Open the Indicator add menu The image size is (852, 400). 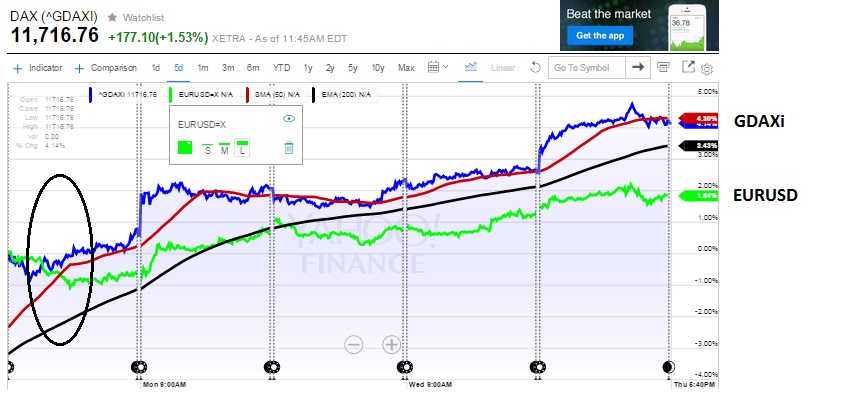[x=37, y=68]
